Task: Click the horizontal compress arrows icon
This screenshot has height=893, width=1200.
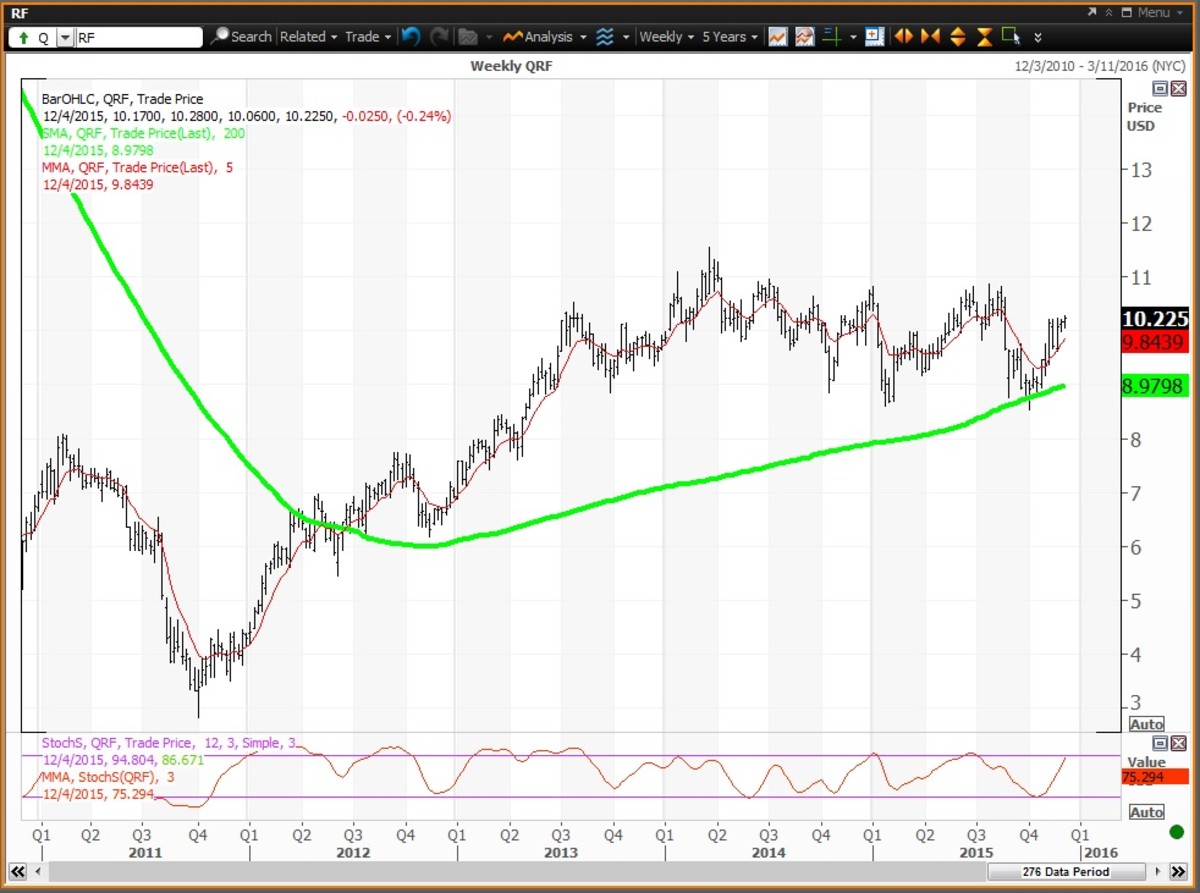Action: [930, 37]
